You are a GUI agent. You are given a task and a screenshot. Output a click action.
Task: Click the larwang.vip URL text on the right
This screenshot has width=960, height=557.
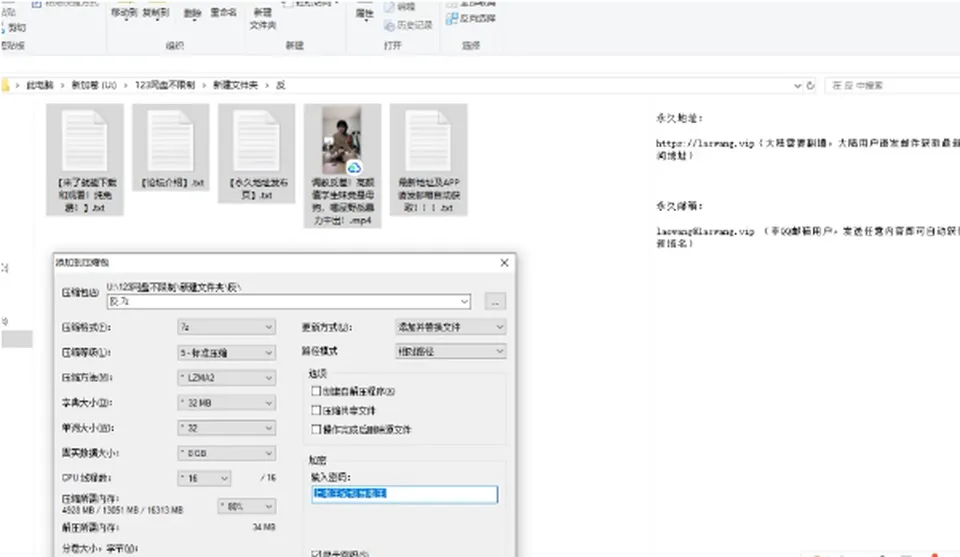click(x=705, y=143)
